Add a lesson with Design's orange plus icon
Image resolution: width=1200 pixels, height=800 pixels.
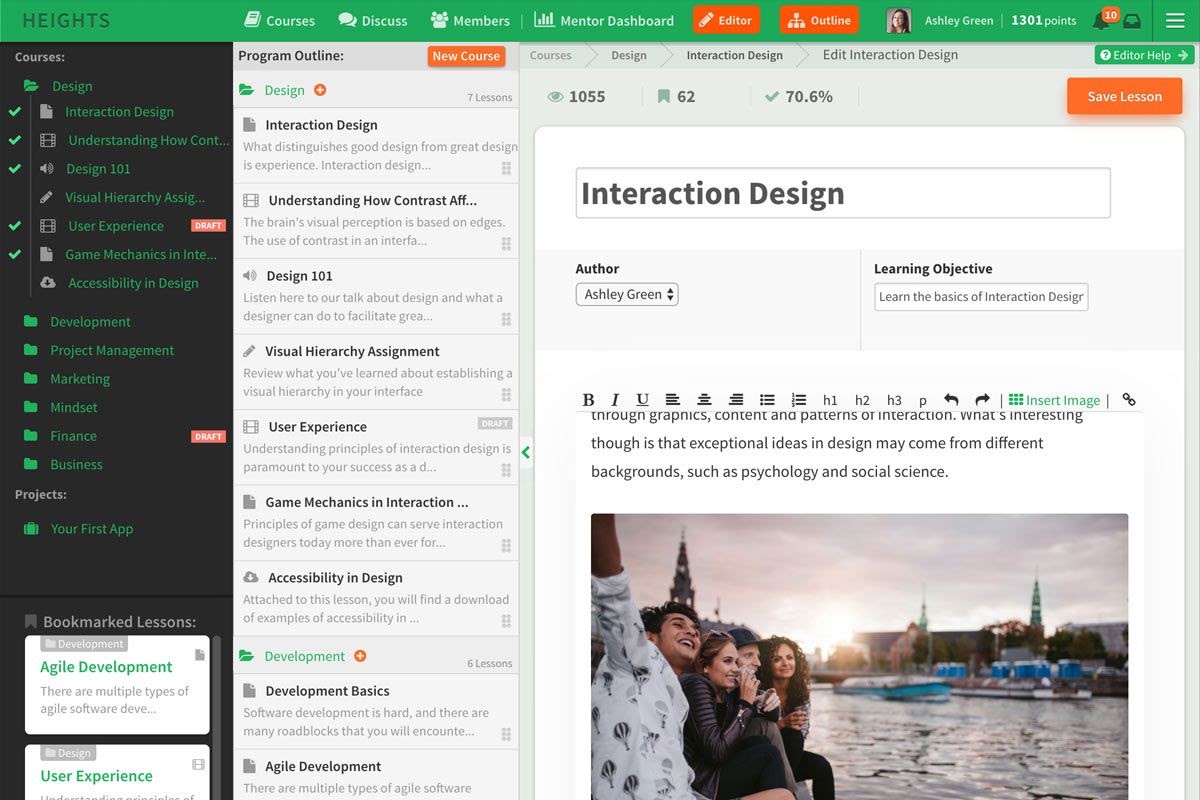(x=320, y=90)
